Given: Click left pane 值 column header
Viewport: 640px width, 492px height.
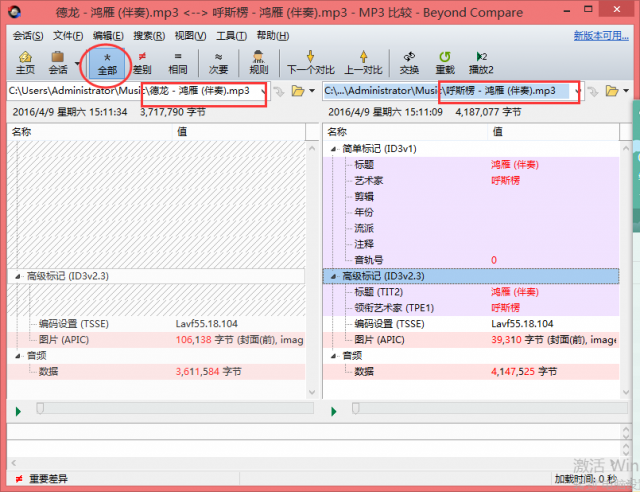Looking at the screenshot, I should click(x=239, y=132).
